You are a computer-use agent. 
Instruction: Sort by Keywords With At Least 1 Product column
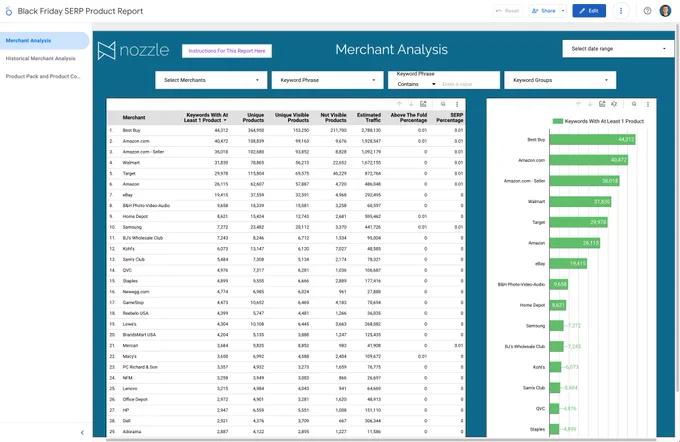206,117
